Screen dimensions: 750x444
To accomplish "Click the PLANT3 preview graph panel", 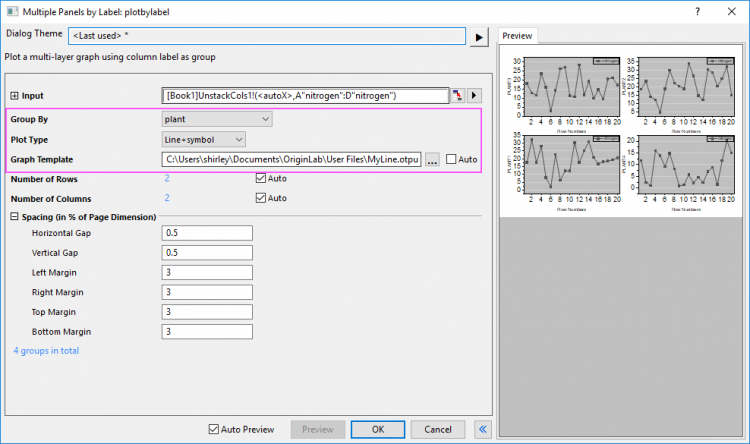I will coord(572,87).
